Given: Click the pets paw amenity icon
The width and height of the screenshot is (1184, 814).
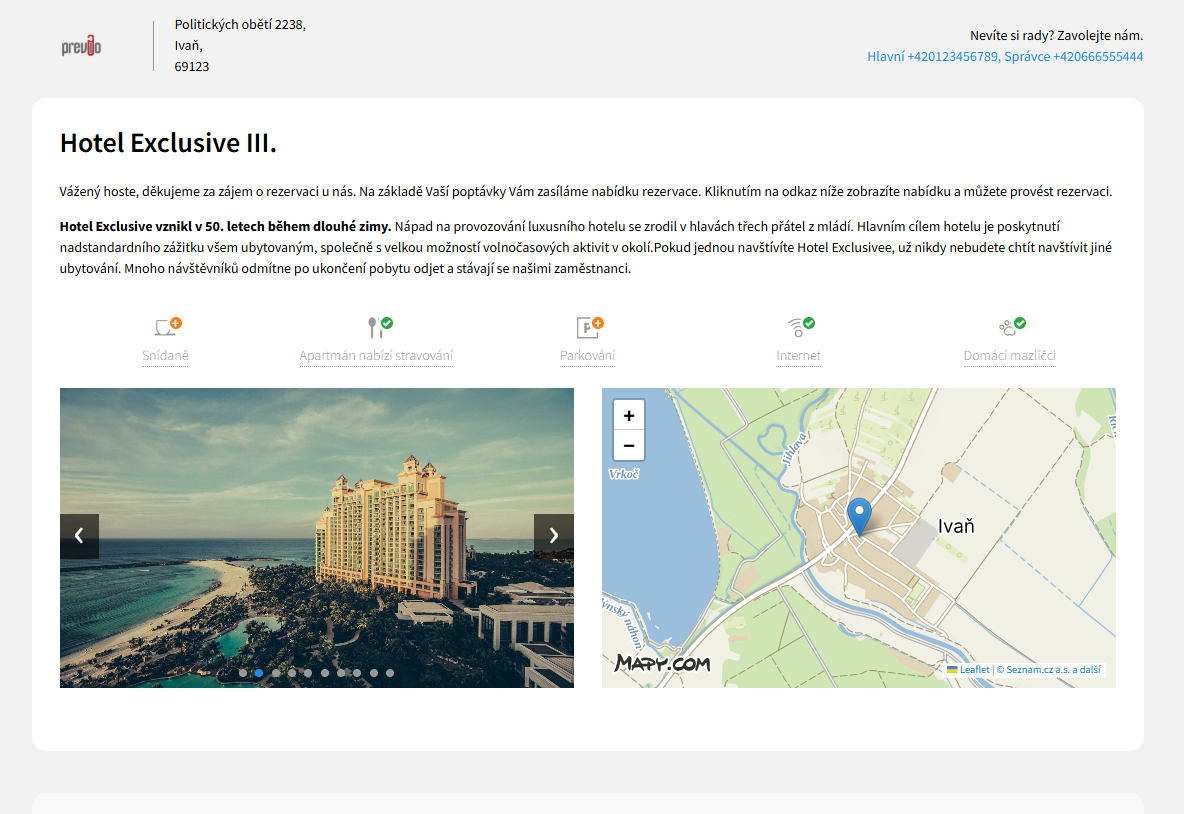Looking at the screenshot, I should pos(1012,326).
